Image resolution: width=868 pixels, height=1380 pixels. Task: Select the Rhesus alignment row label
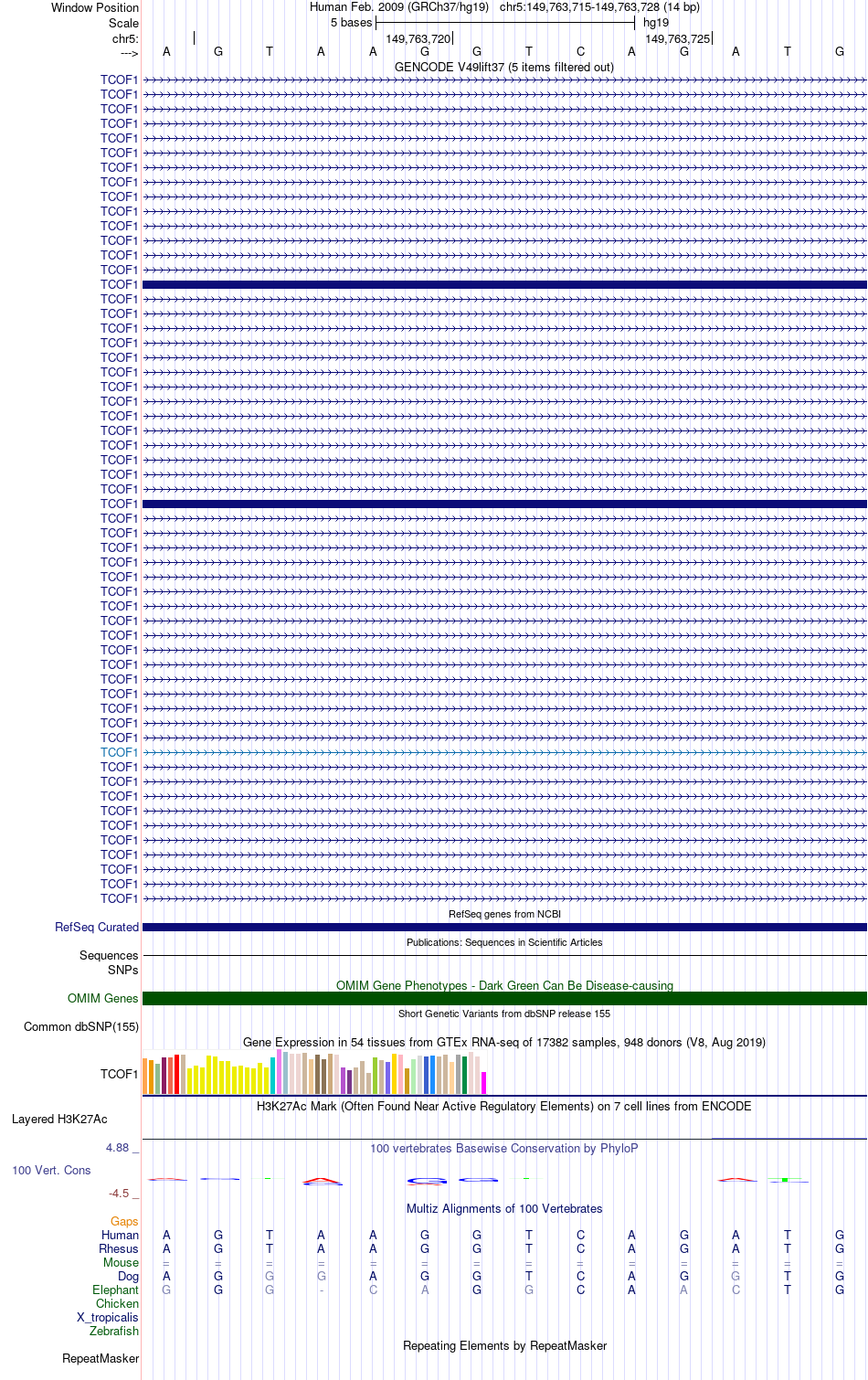click(119, 1248)
